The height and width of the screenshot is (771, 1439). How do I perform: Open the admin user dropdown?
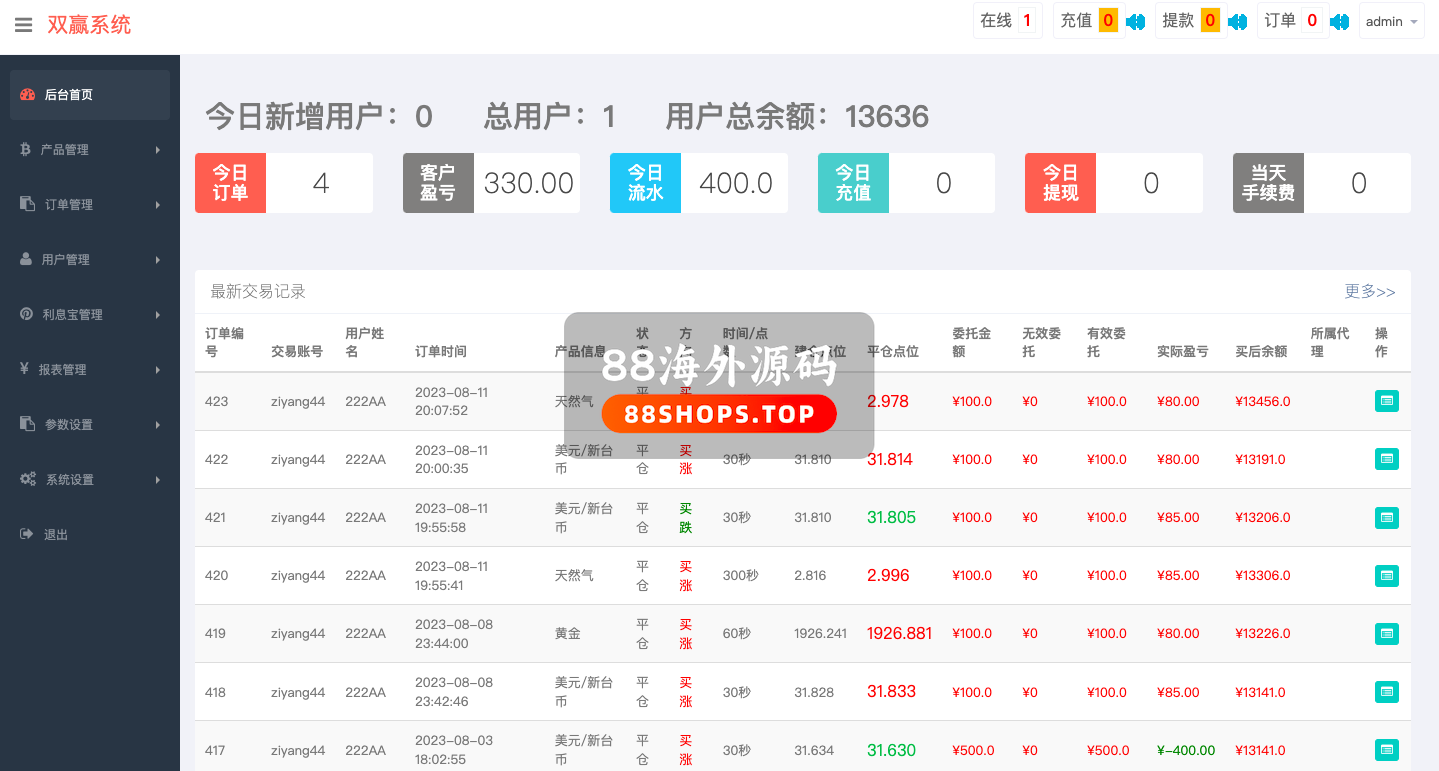point(1391,21)
